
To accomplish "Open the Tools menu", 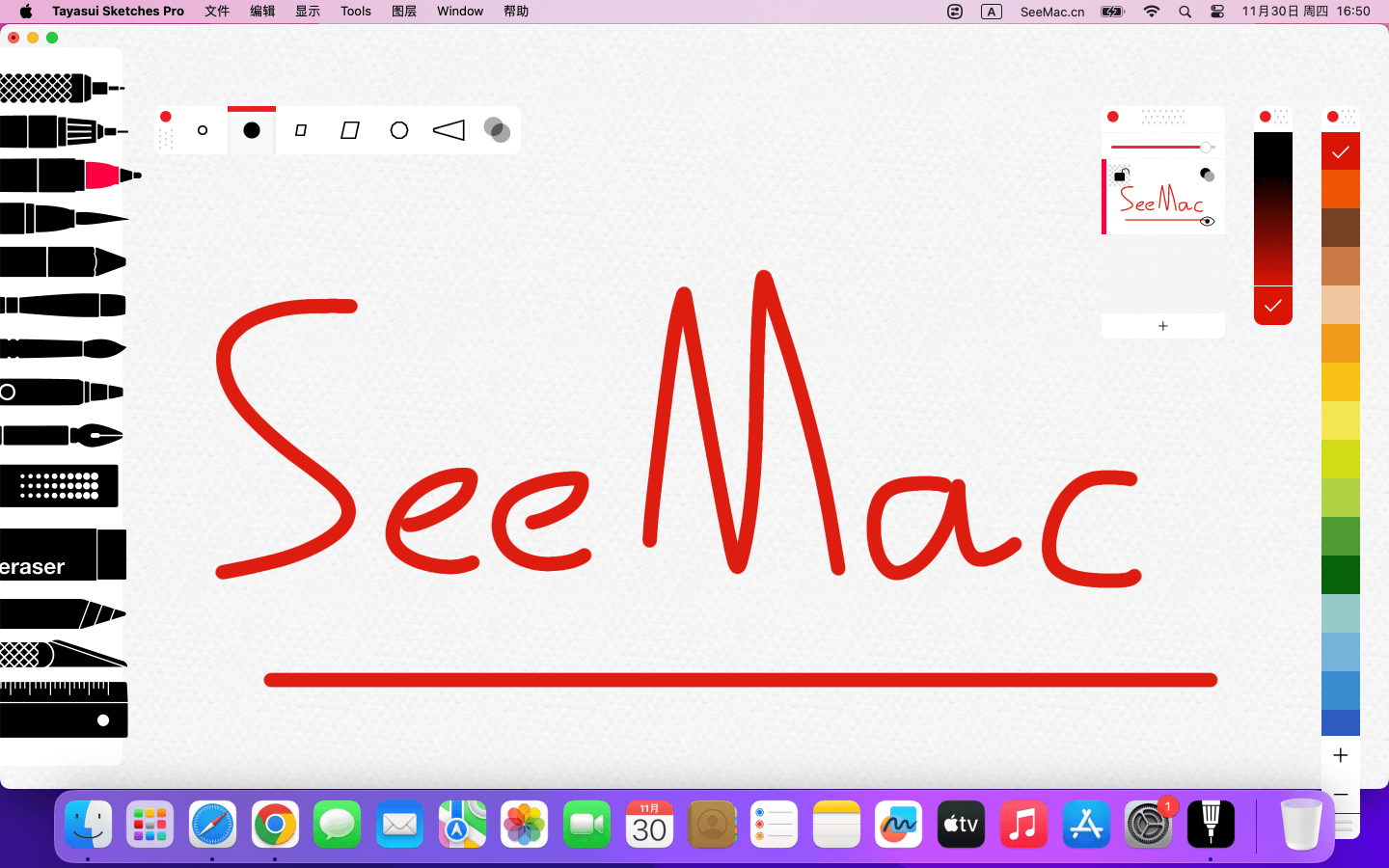I will (355, 12).
